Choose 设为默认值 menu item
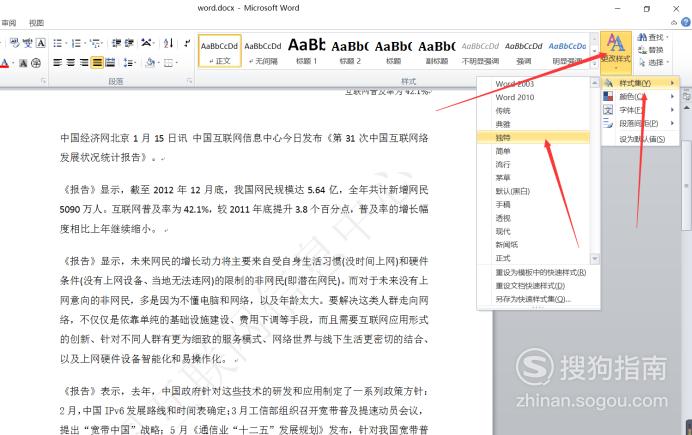The image size is (692, 435). coord(640,139)
